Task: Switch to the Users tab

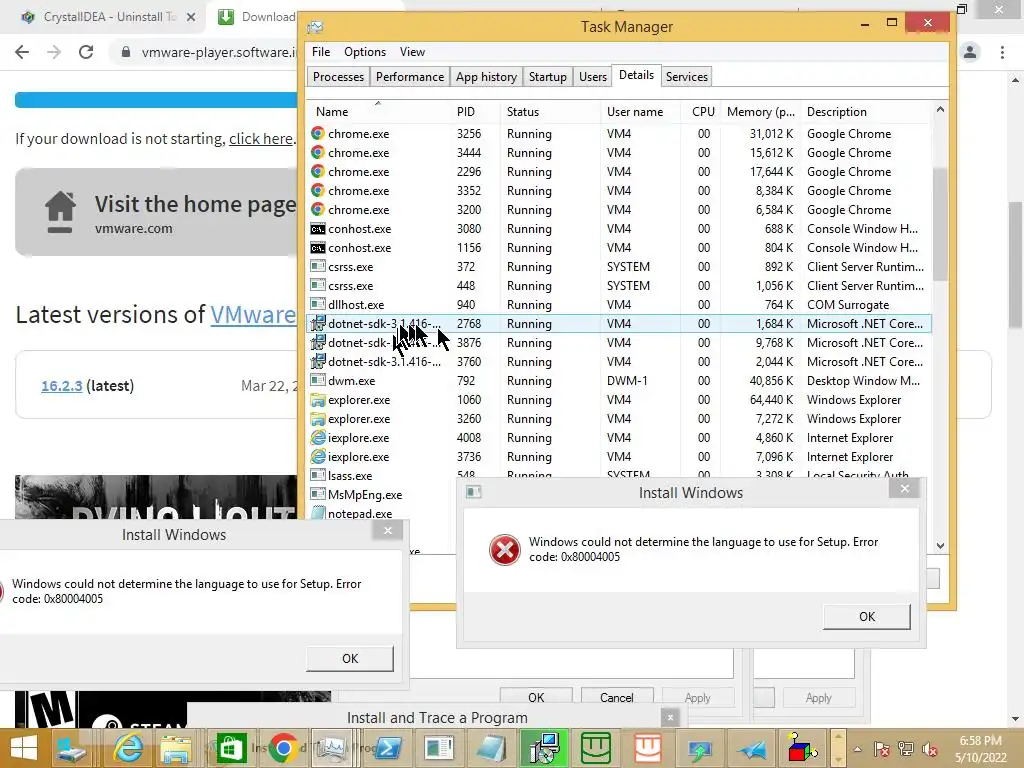Action: (592, 77)
